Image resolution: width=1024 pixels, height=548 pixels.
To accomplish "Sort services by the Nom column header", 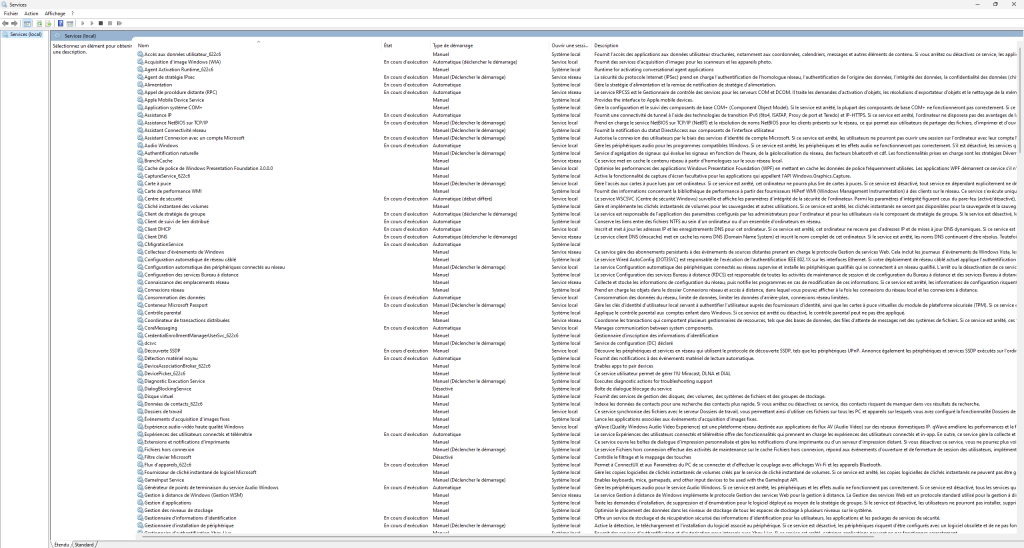I will tap(144, 45).
